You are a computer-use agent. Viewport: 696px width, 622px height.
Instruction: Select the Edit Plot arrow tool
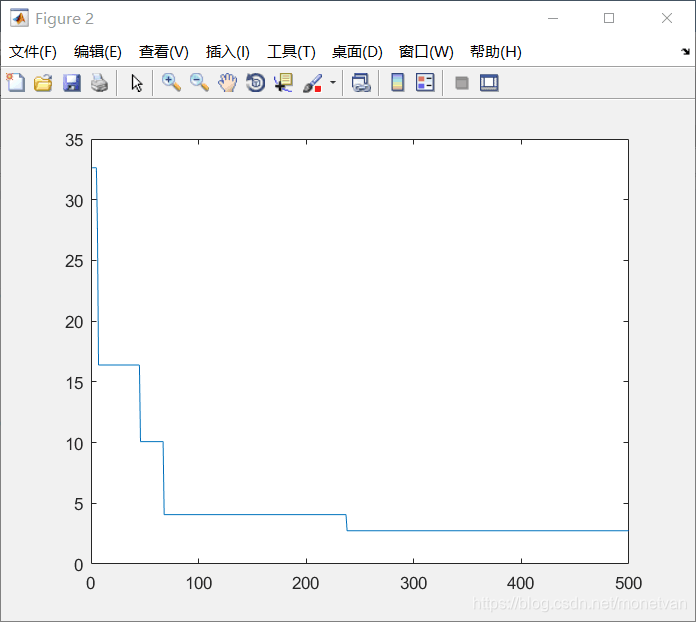pos(137,83)
